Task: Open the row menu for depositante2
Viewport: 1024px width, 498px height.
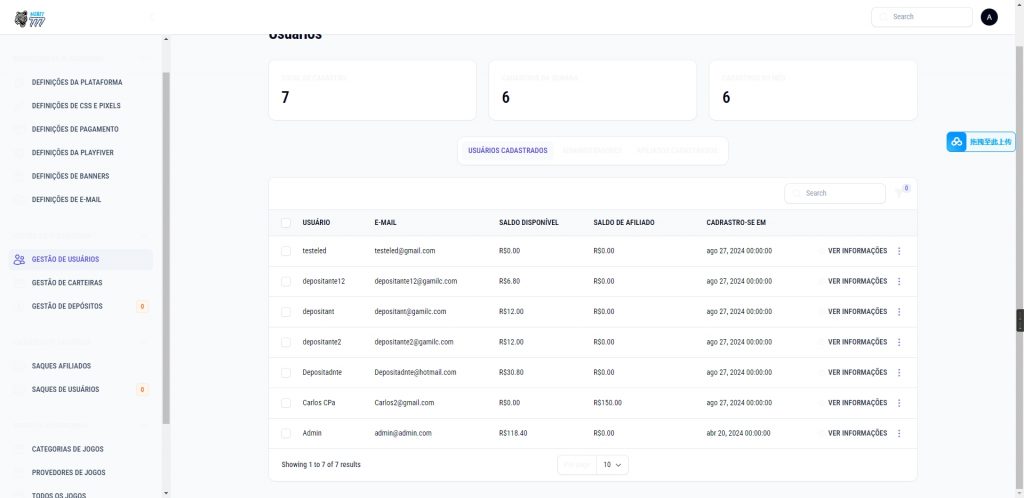Action: pos(899,342)
